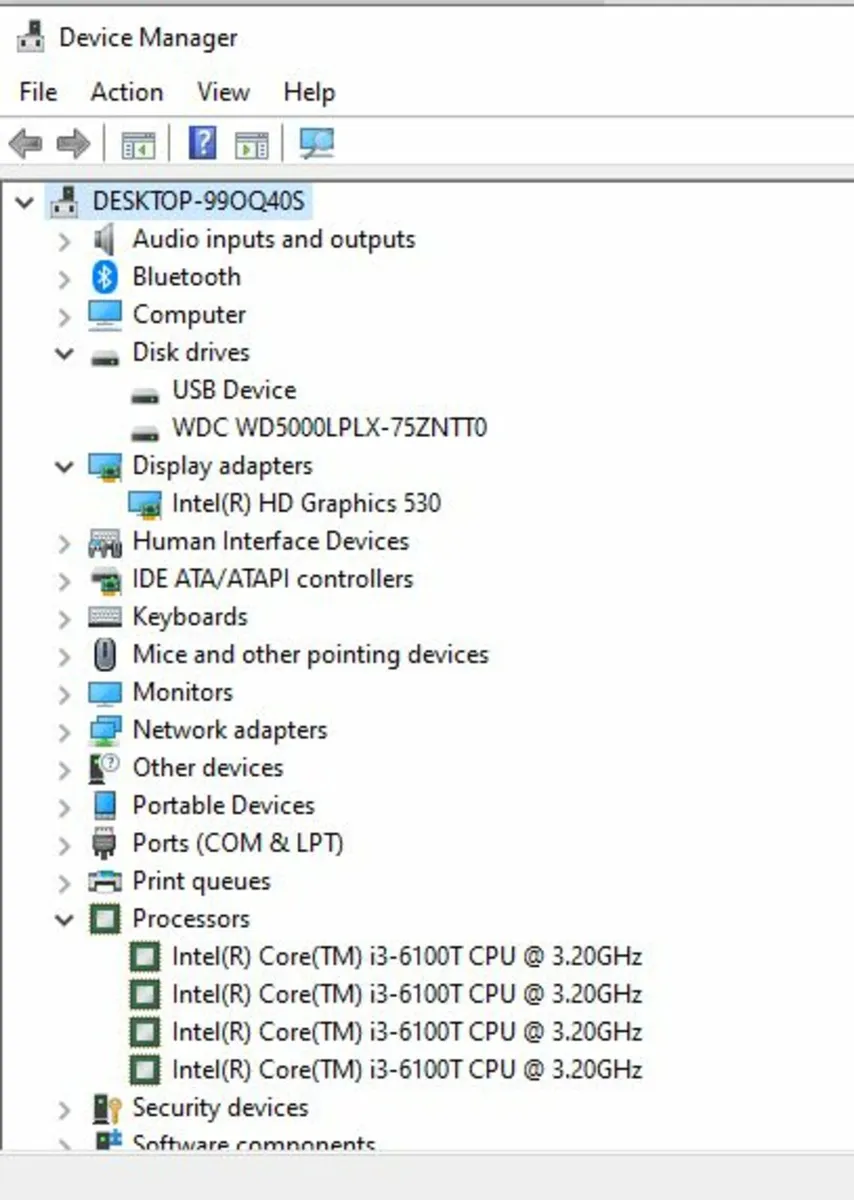Expand the Network adapters category

tap(65, 731)
